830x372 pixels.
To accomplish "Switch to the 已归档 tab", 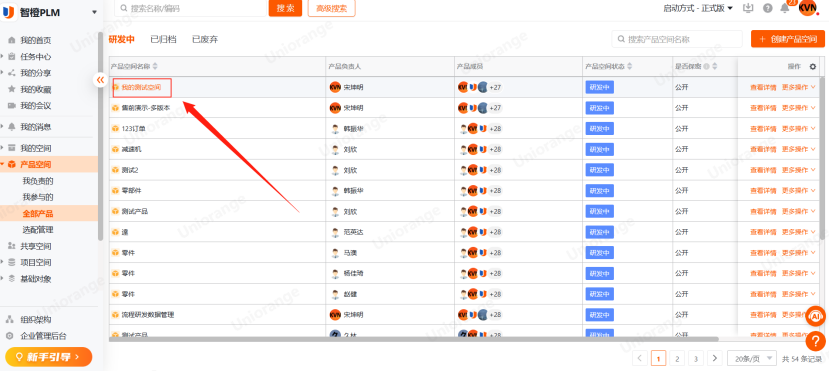I will point(163,39).
